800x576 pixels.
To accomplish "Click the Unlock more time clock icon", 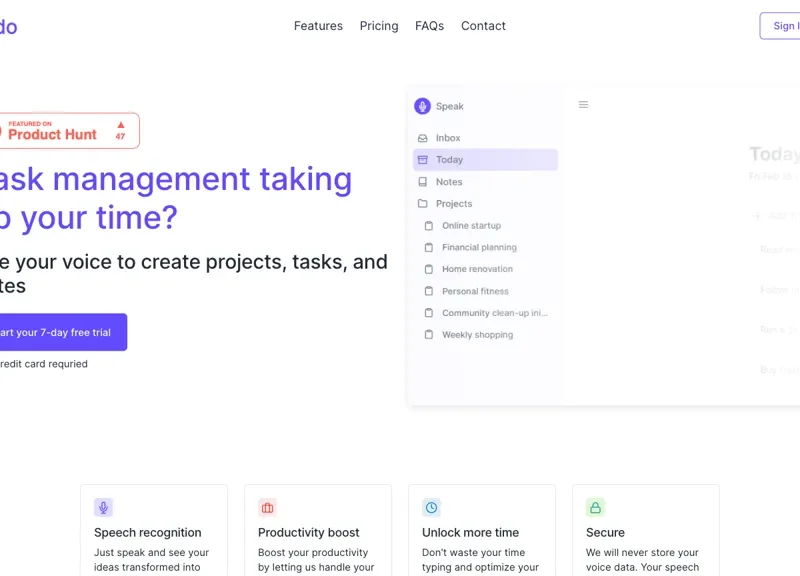I will (x=431, y=507).
